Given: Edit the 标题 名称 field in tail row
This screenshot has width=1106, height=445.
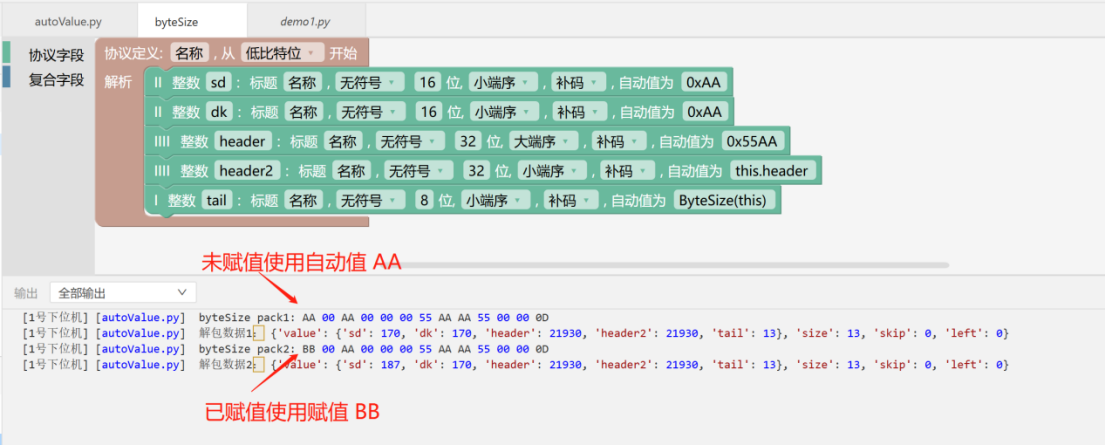Looking at the screenshot, I should 303,200.
